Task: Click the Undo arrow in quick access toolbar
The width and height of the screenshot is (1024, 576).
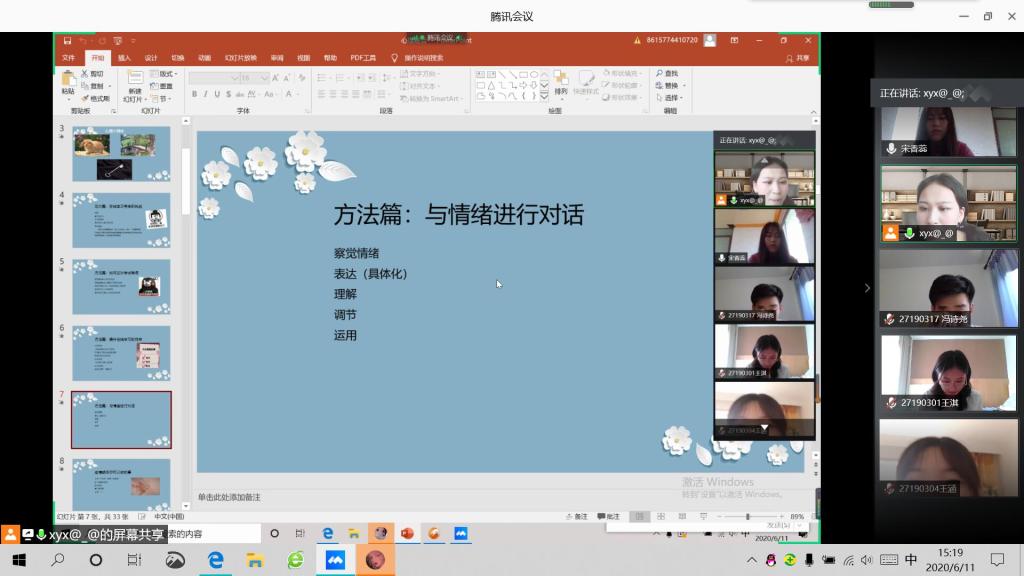Action: pos(83,40)
